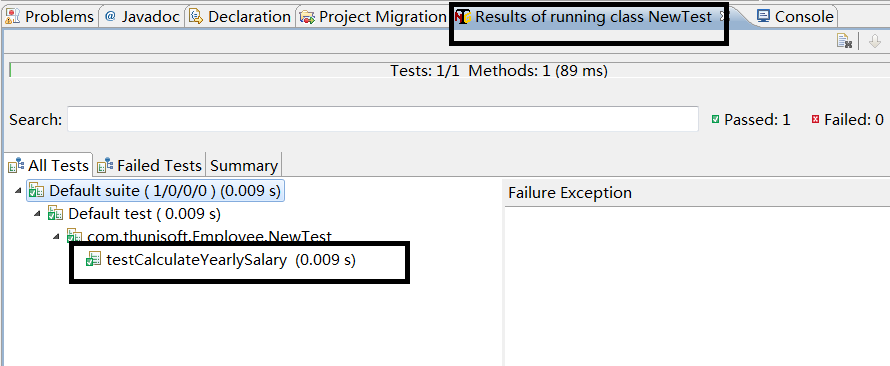Image resolution: width=890 pixels, height=366 pixels.
Task: Close the Results of running class NewTest tab
Action: [724, 17]
